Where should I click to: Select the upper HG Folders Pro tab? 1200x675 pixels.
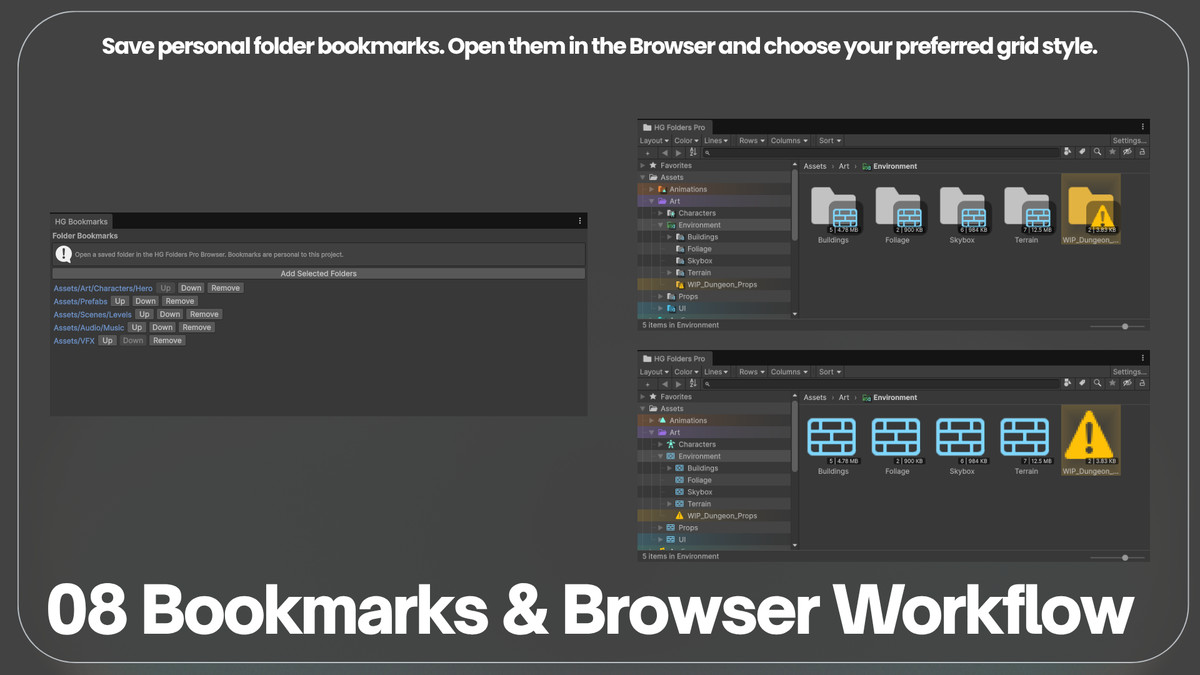(675, 127)
